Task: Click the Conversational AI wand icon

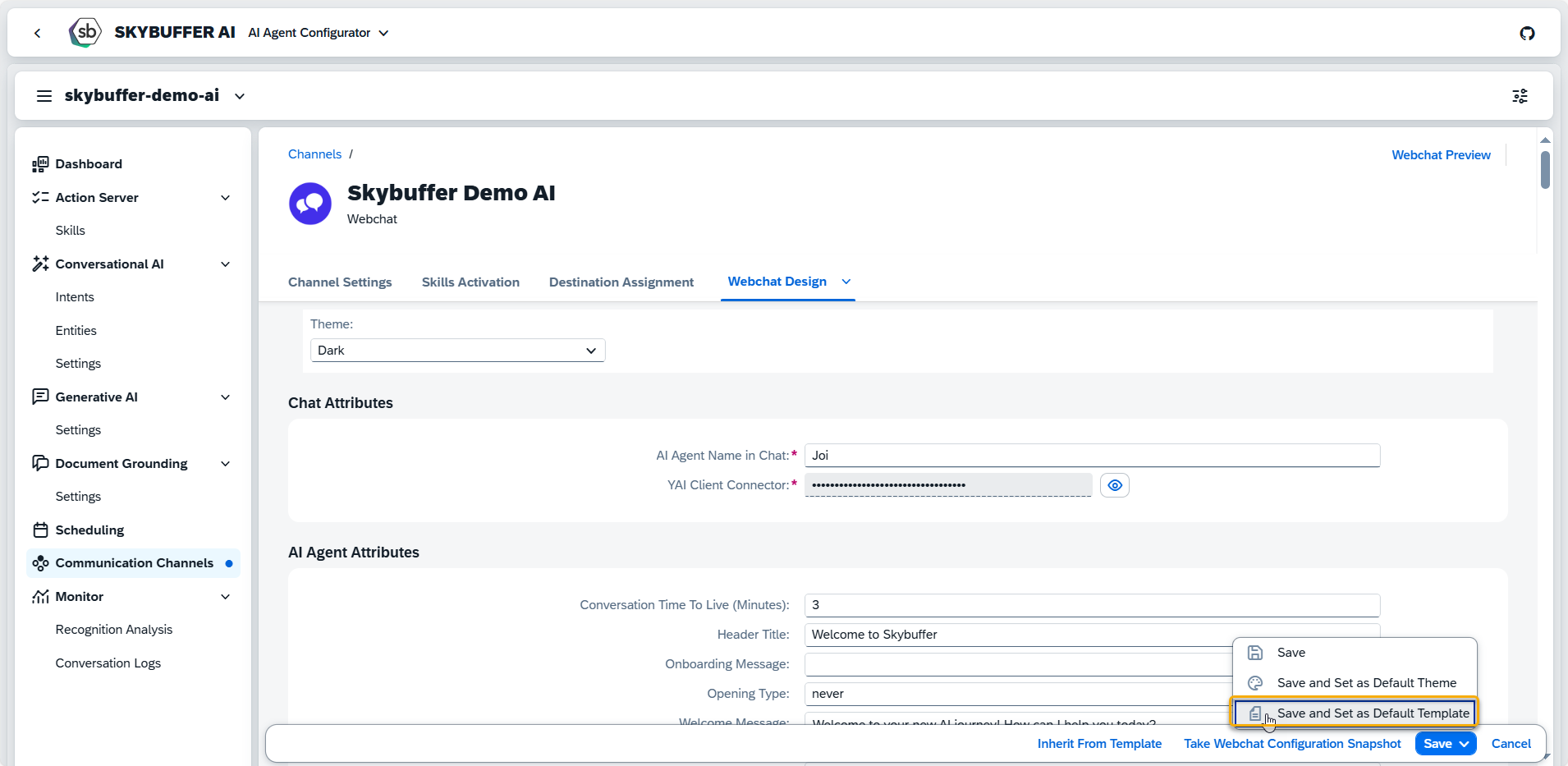Action: coord(40,264)
